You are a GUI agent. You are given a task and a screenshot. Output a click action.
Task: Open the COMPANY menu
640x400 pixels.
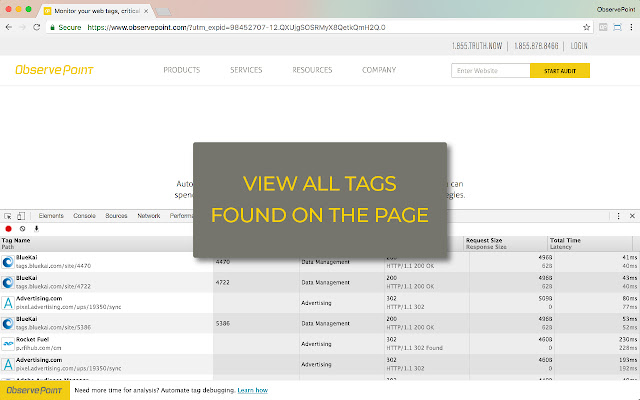coord(379,70)
